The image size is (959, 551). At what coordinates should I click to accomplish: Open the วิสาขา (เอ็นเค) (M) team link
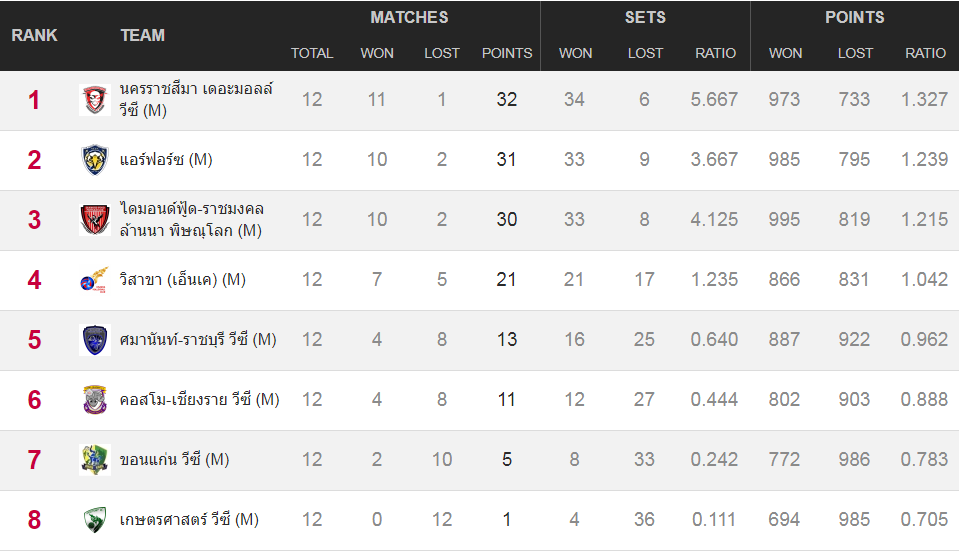tap(182, 279)
